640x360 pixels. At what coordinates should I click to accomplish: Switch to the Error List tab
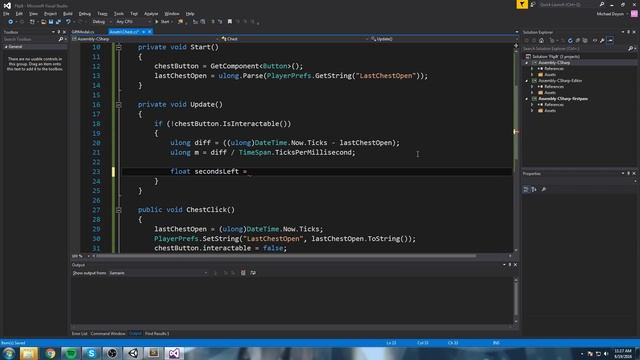click(80, 333)
